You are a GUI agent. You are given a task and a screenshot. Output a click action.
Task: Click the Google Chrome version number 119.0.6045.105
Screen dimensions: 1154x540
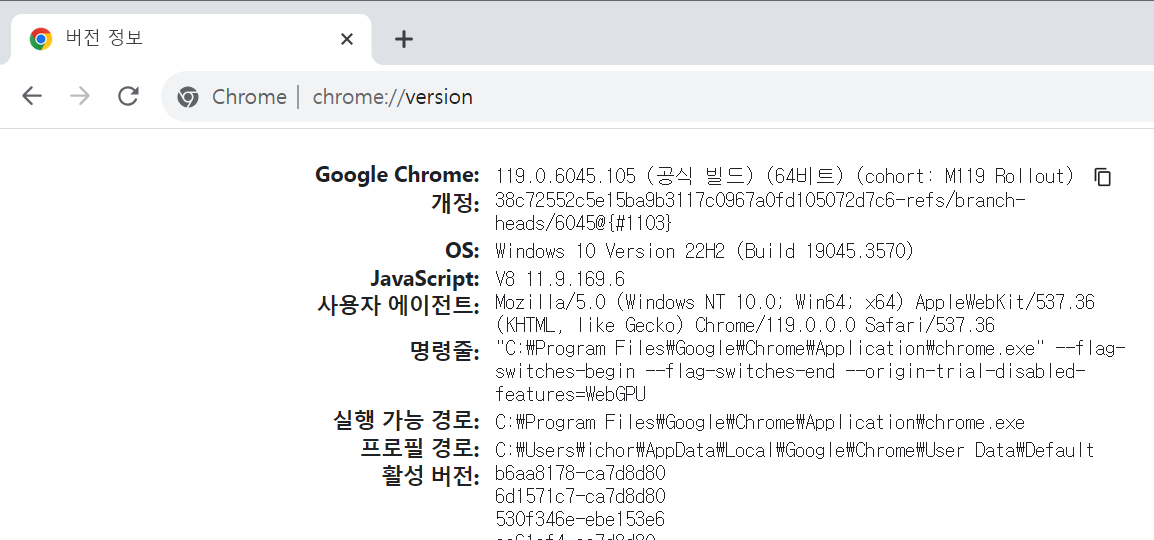[565, 177]
